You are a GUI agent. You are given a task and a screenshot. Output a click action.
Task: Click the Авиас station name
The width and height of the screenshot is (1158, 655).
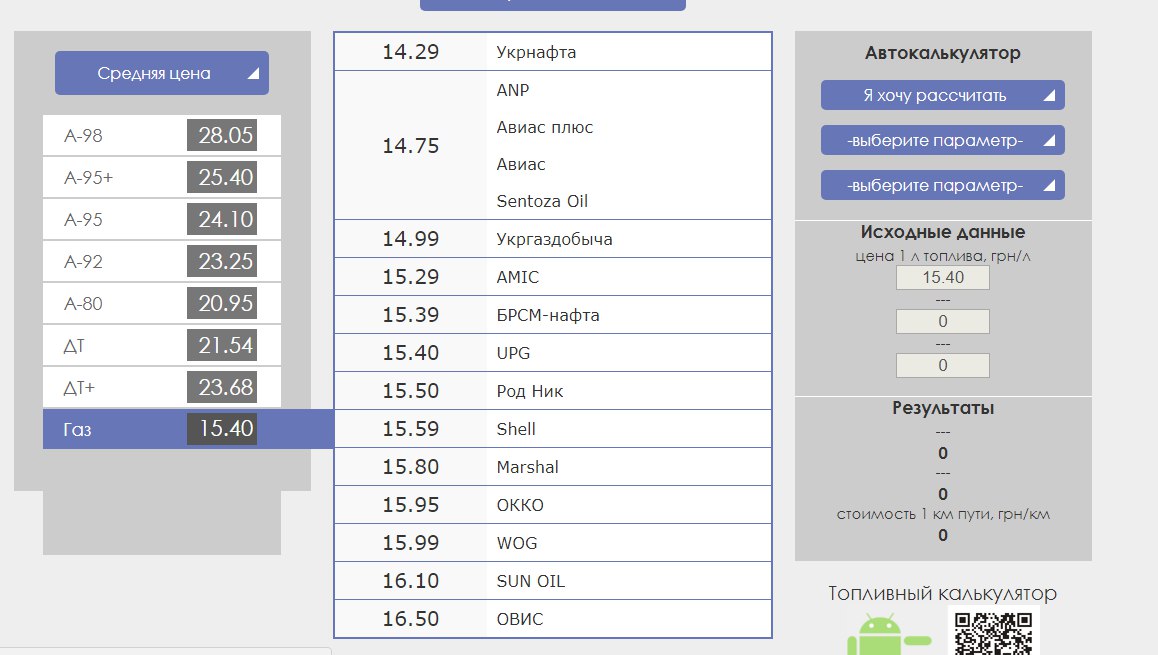[x=521, y=164]
